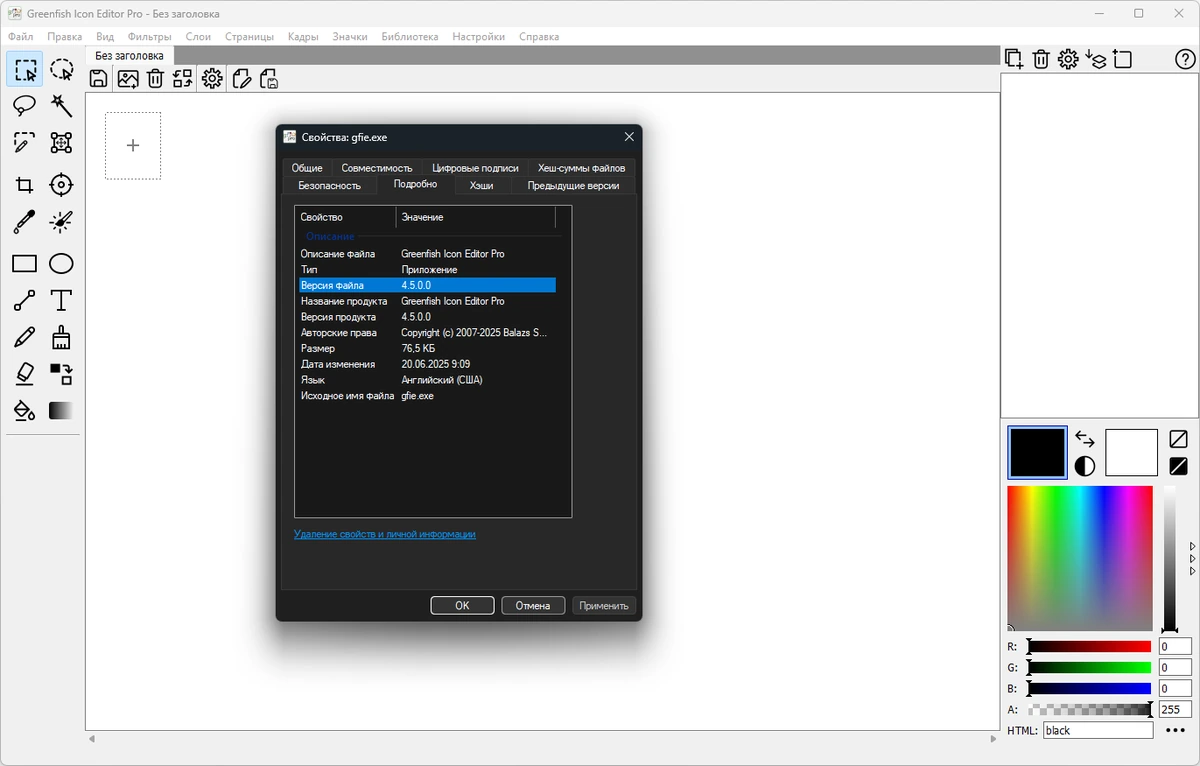Click the layer from selection icon
The width and height of the screenshot is (1200, 766).
click(x=1122, y=59)
